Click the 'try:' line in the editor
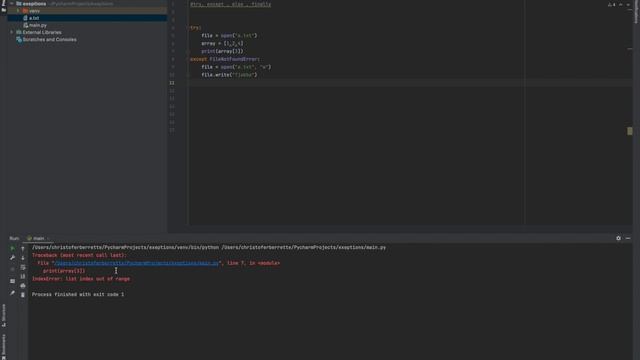 tap(196, 28)
